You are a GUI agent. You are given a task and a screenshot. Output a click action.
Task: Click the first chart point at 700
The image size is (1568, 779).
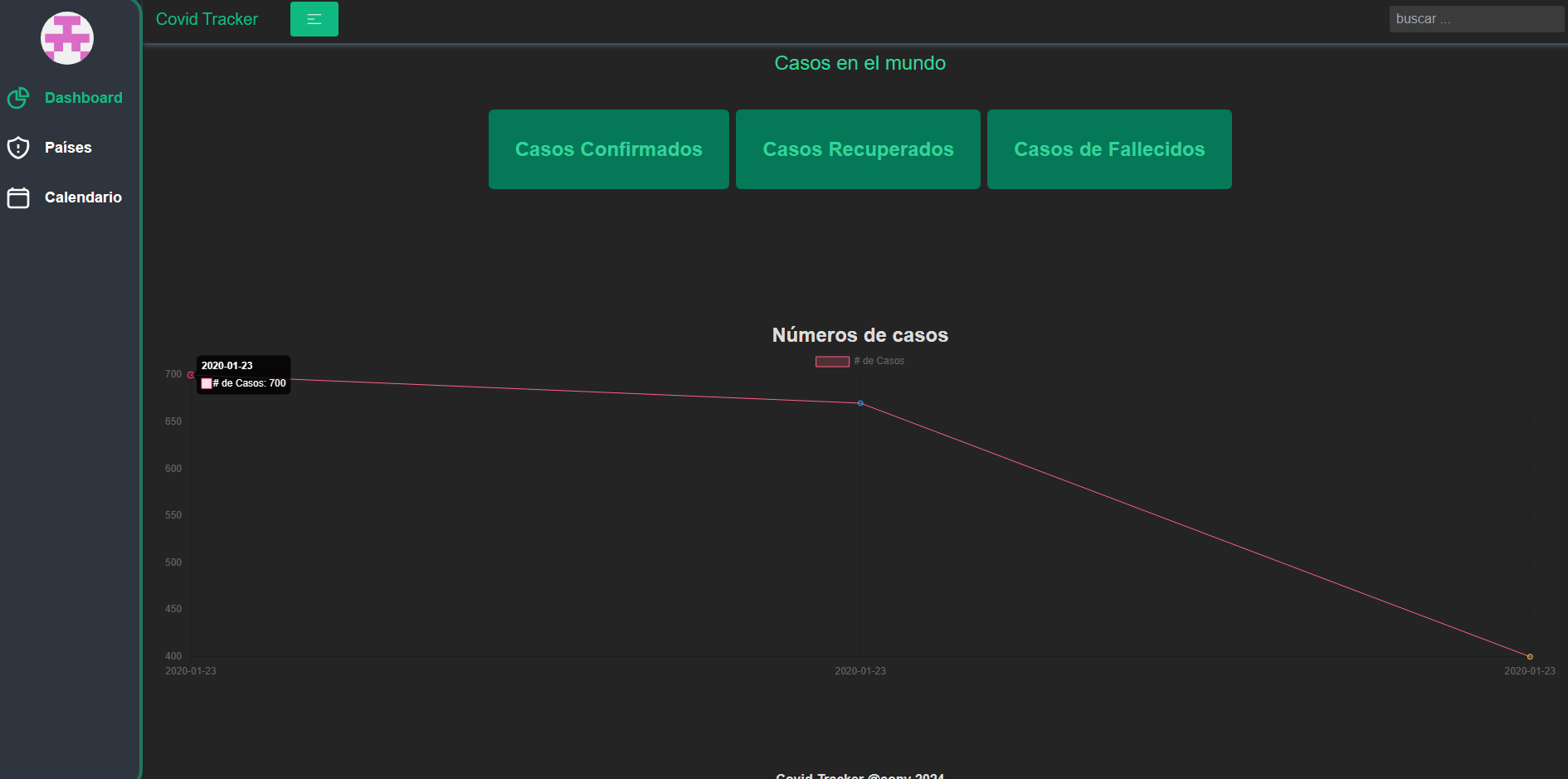(x=191, y=375)
